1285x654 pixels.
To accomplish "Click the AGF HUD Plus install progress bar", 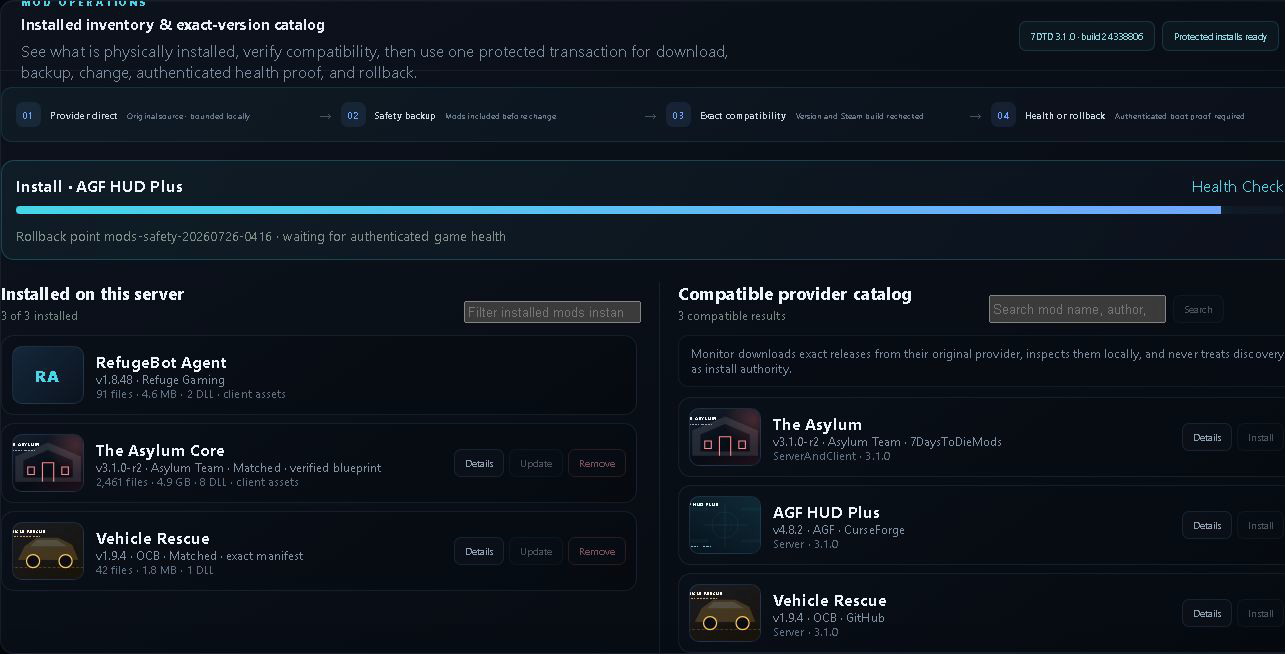I will (x=650, y=210).
